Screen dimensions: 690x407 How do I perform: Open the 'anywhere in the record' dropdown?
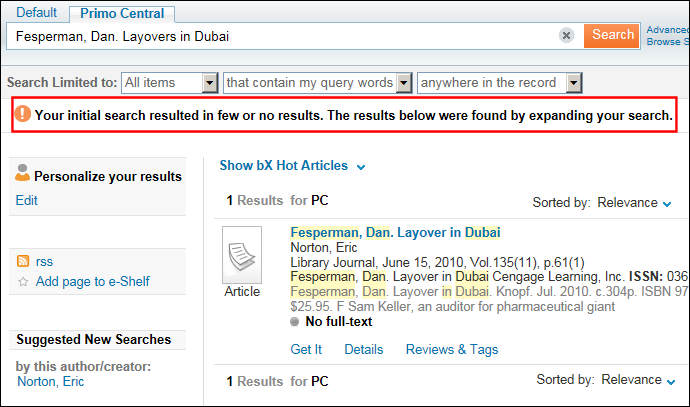(500, 83)
